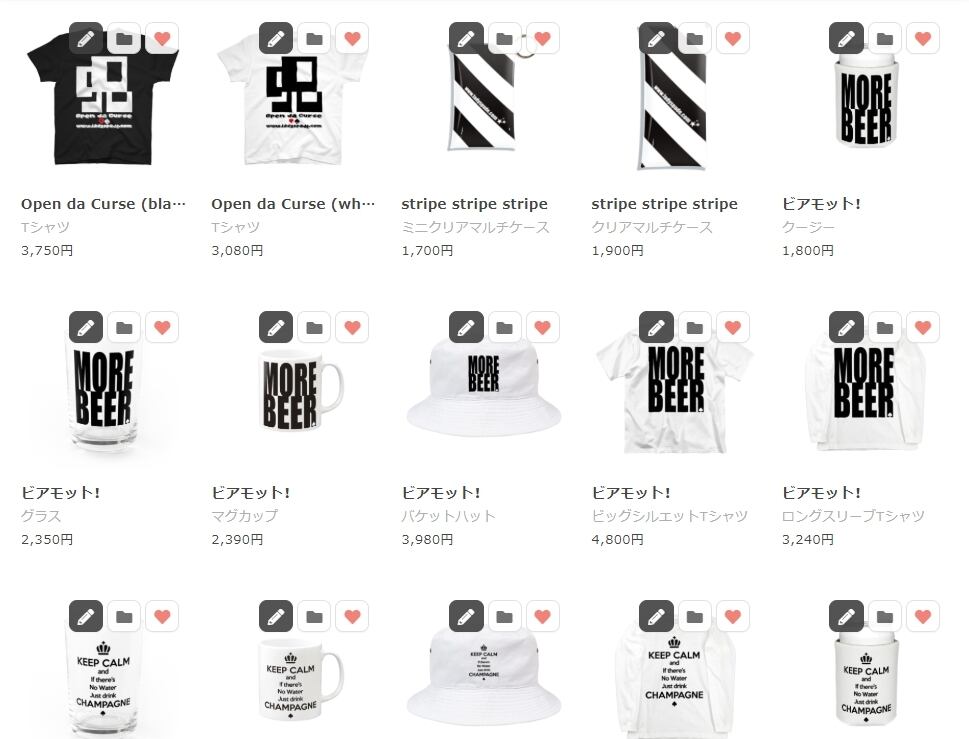Click folder icon on ロングスリーブTシャツ
The image size is (969, 739).
885,327
